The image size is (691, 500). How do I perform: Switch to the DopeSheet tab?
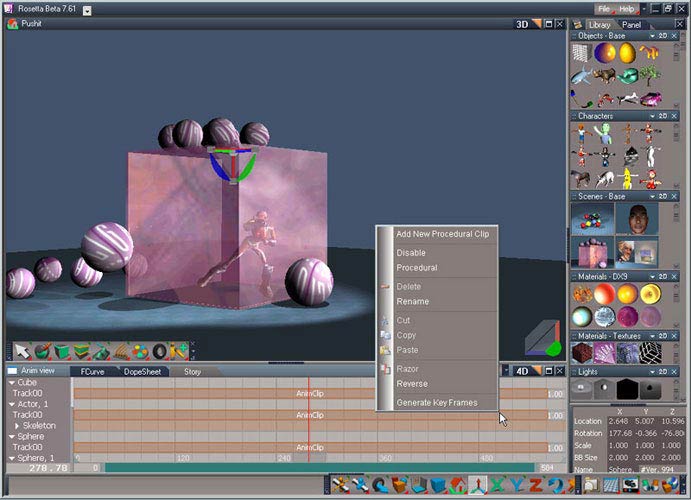click(141, 371)
